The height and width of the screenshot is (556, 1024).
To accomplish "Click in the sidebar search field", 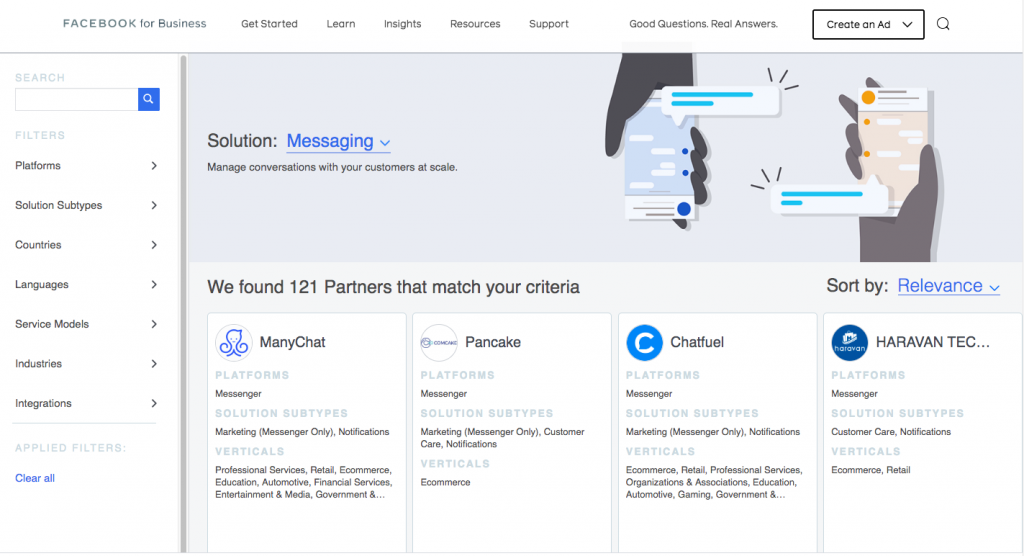I will (76, 99).
